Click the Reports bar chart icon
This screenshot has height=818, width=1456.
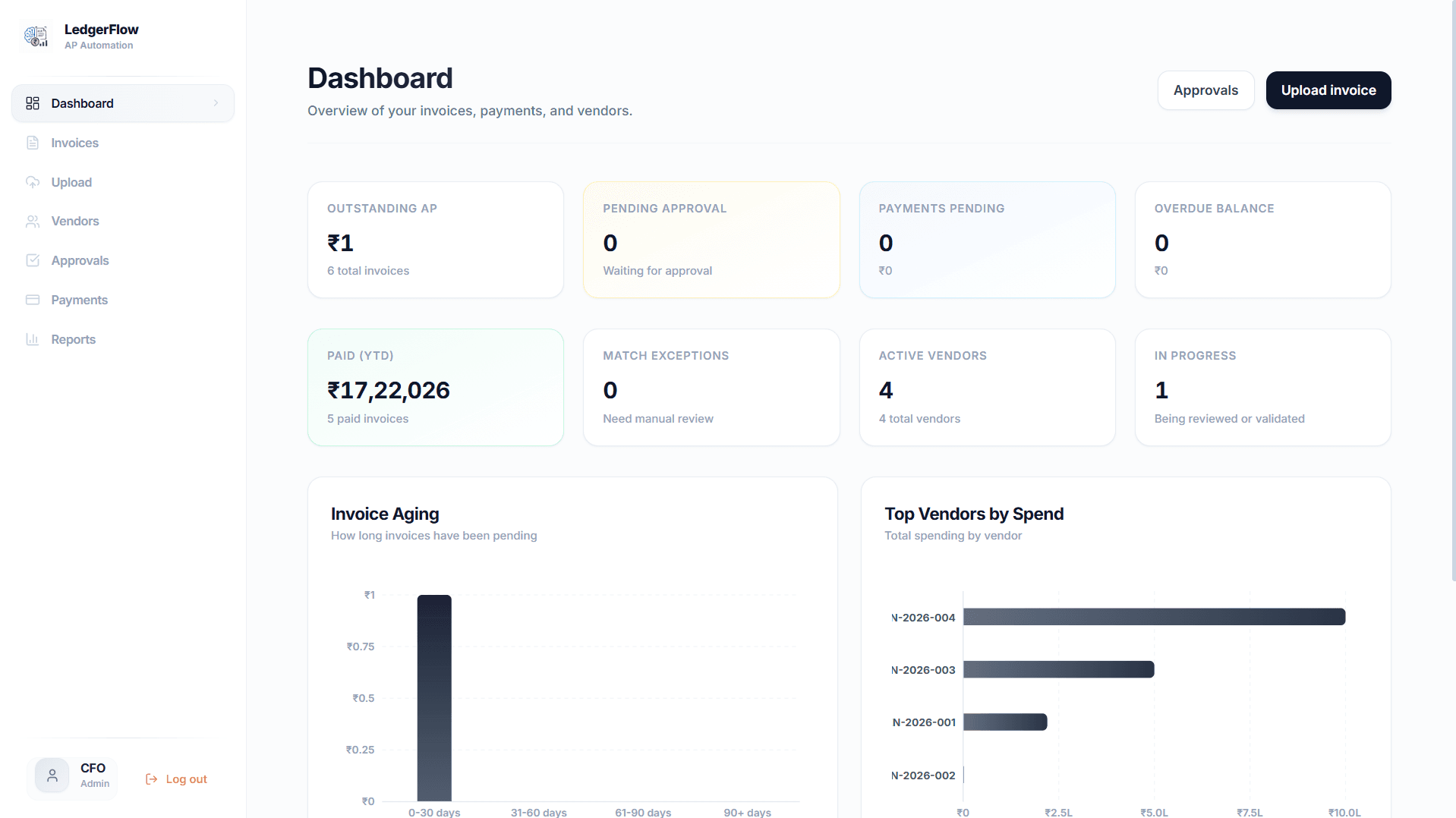point(33,339)
